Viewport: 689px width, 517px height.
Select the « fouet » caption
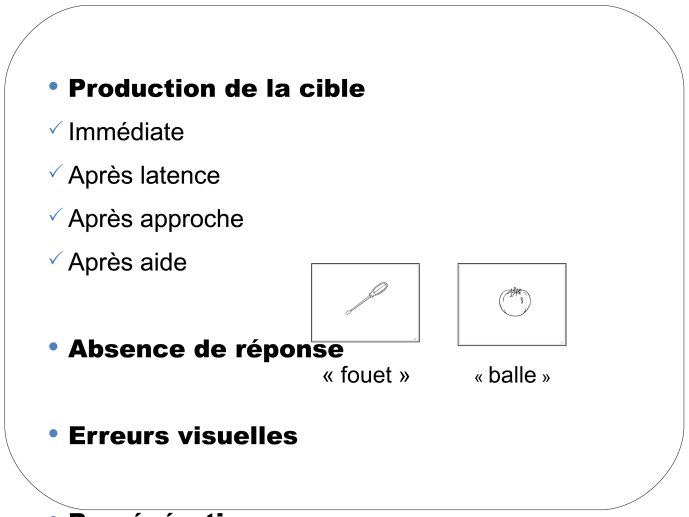(x=366, y=375)
